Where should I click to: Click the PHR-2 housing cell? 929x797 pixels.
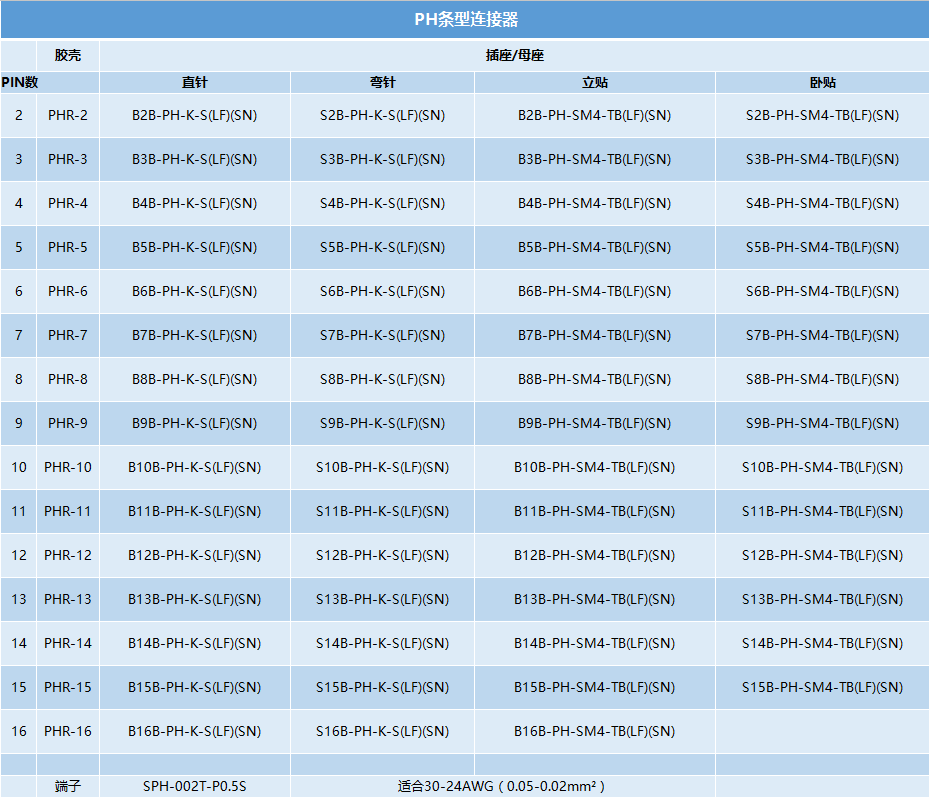[67, 115]
